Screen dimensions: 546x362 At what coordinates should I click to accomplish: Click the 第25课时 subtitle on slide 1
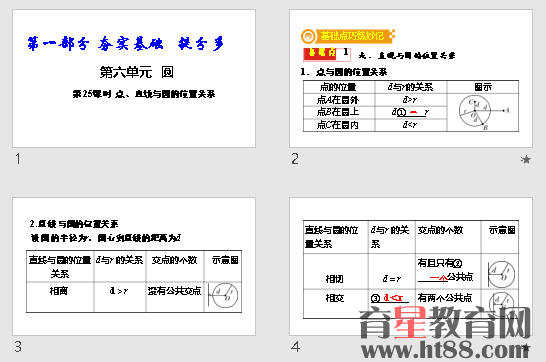(144, 94)
